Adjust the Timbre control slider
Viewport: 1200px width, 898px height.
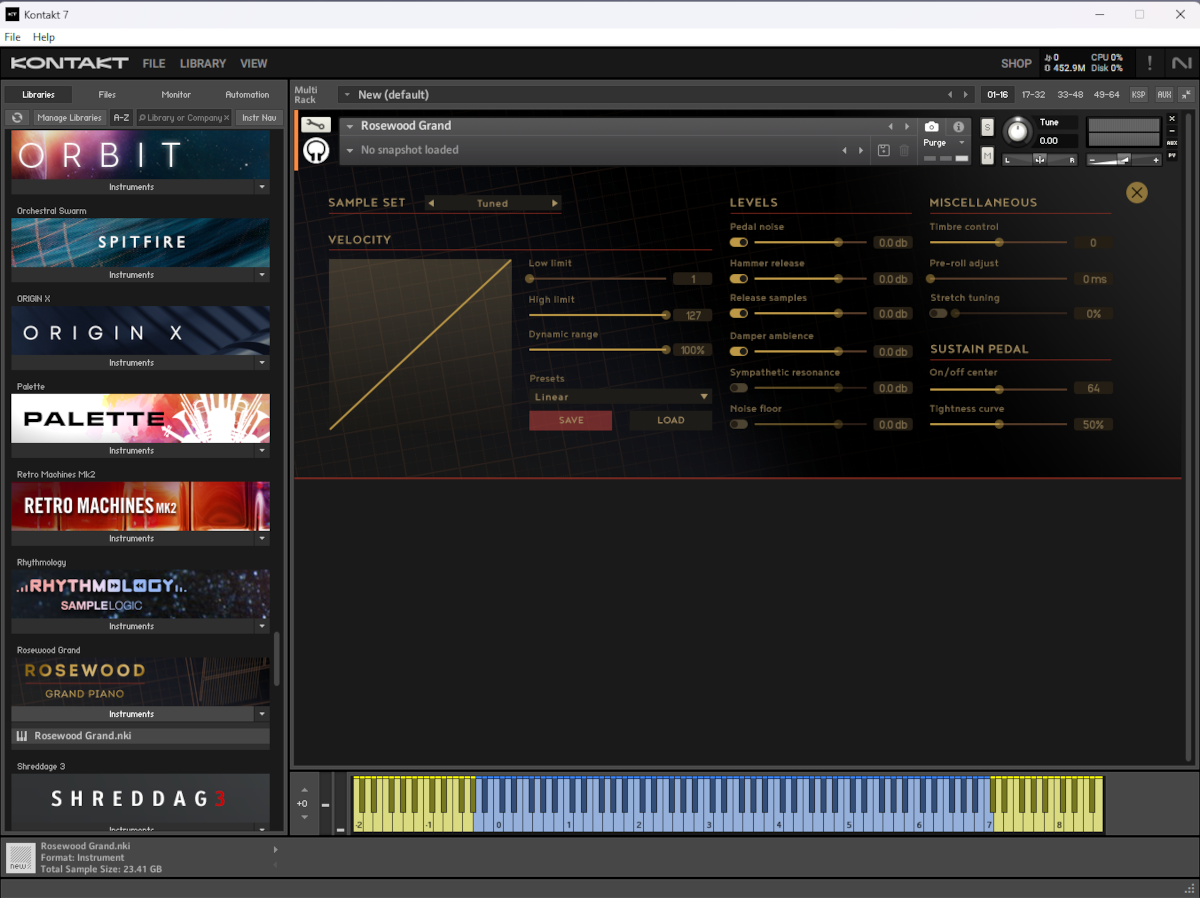coord(998,242)
